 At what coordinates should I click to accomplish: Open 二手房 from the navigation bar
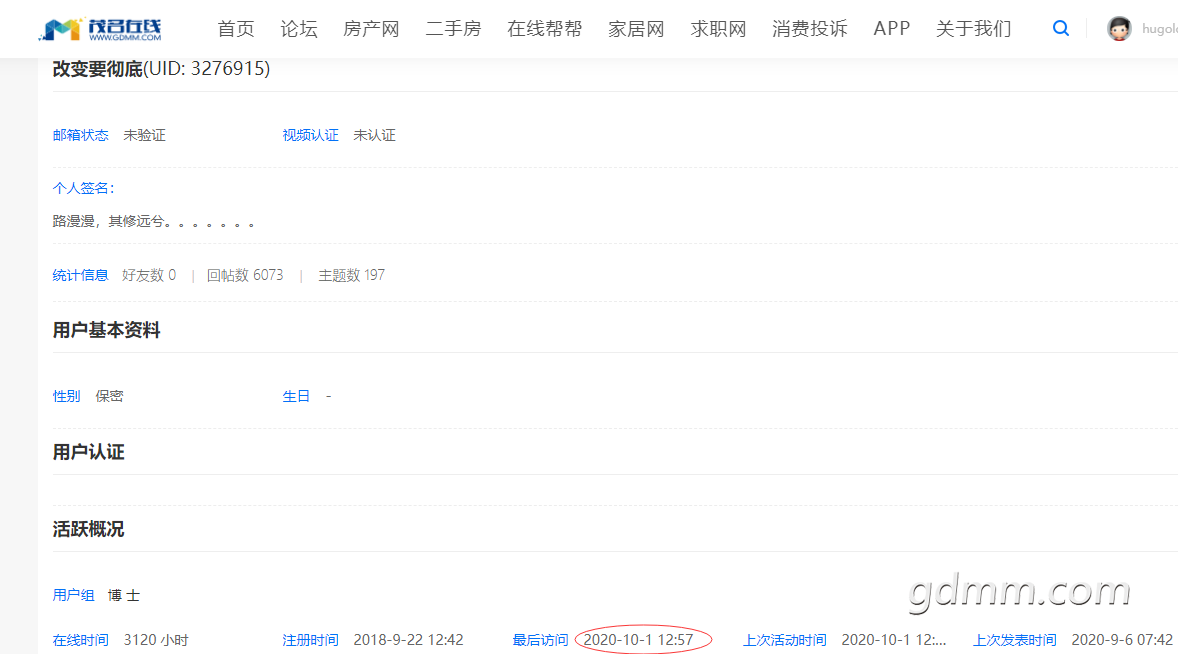coord(453,29)
